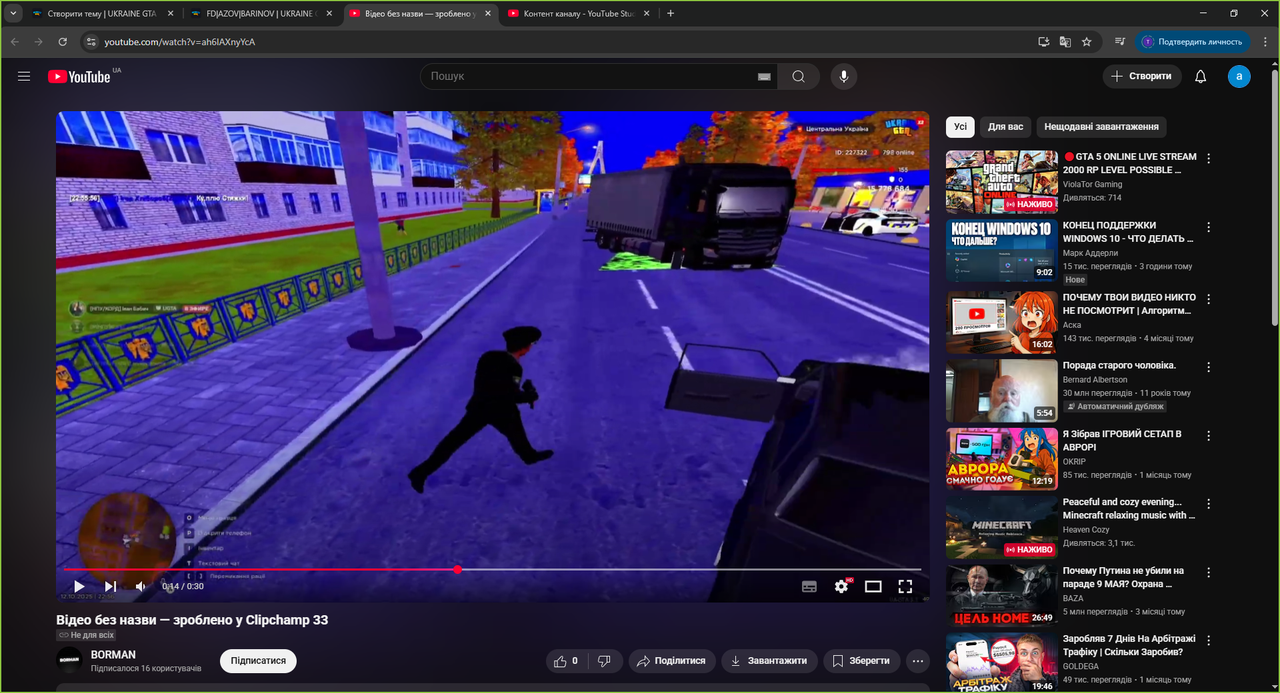Mute the video volume
The image size is (1280, 693).
click(x=141, y=586)
